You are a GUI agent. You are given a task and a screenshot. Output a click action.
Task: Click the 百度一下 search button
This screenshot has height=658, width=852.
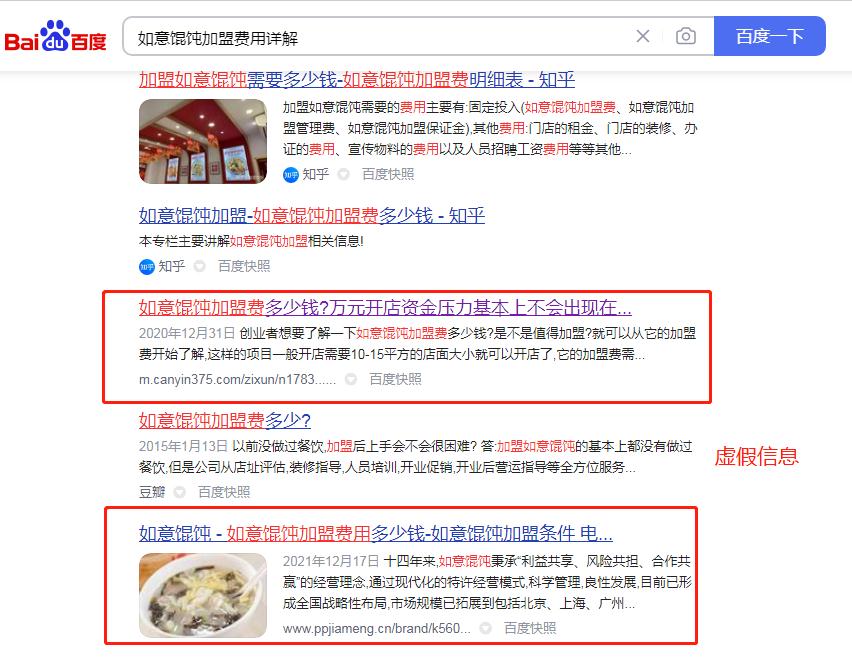click(x=769, y=36)
